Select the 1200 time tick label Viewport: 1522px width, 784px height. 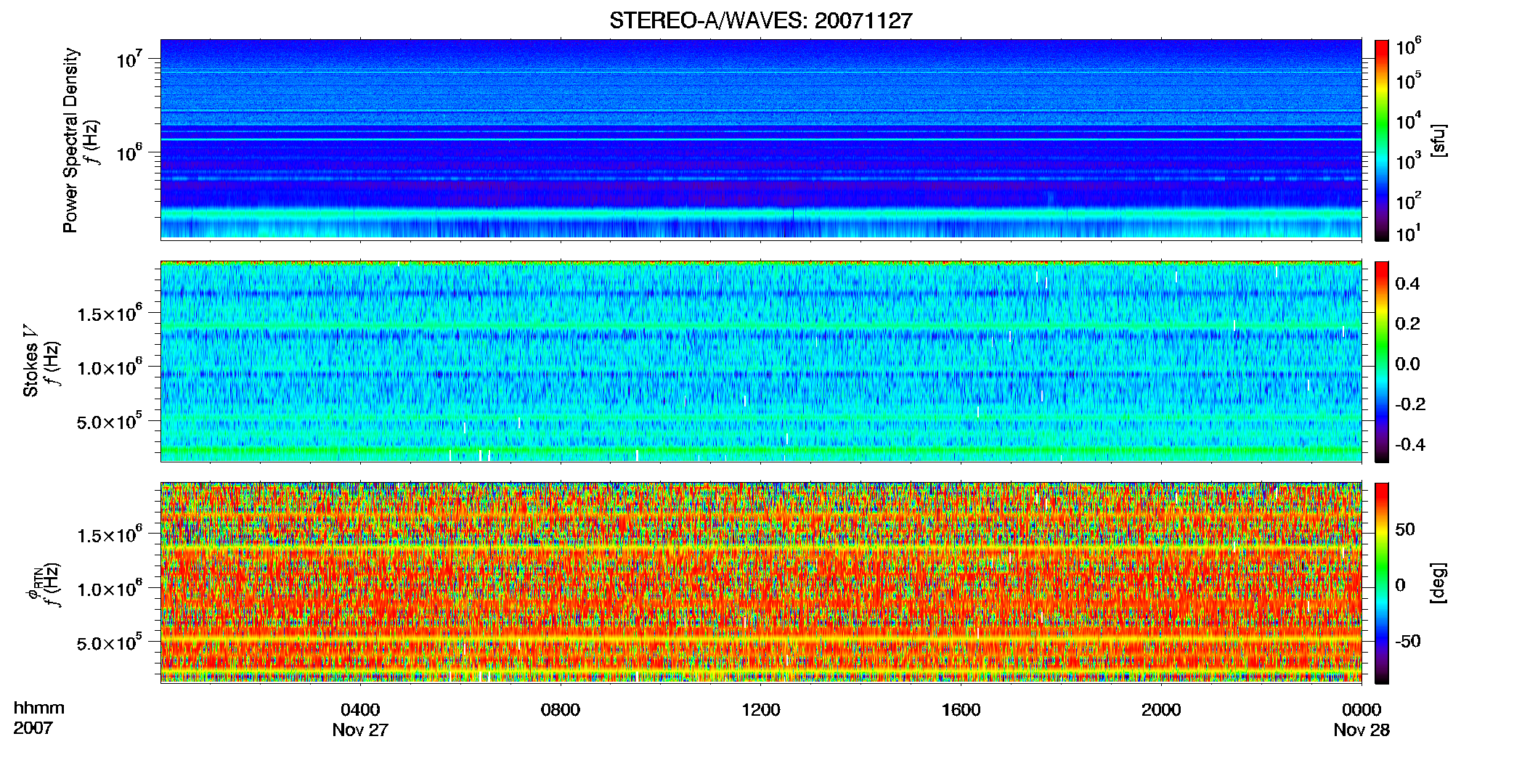760,709
